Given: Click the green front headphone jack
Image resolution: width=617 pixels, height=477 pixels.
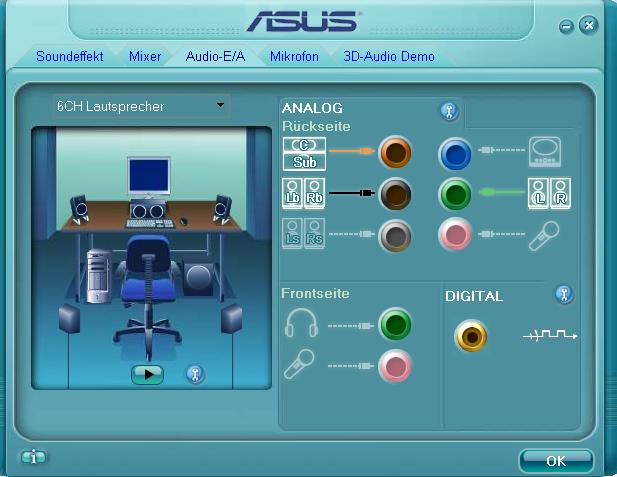Looking at the screenshot, I should pyautogui.click(x=395, y=325).
